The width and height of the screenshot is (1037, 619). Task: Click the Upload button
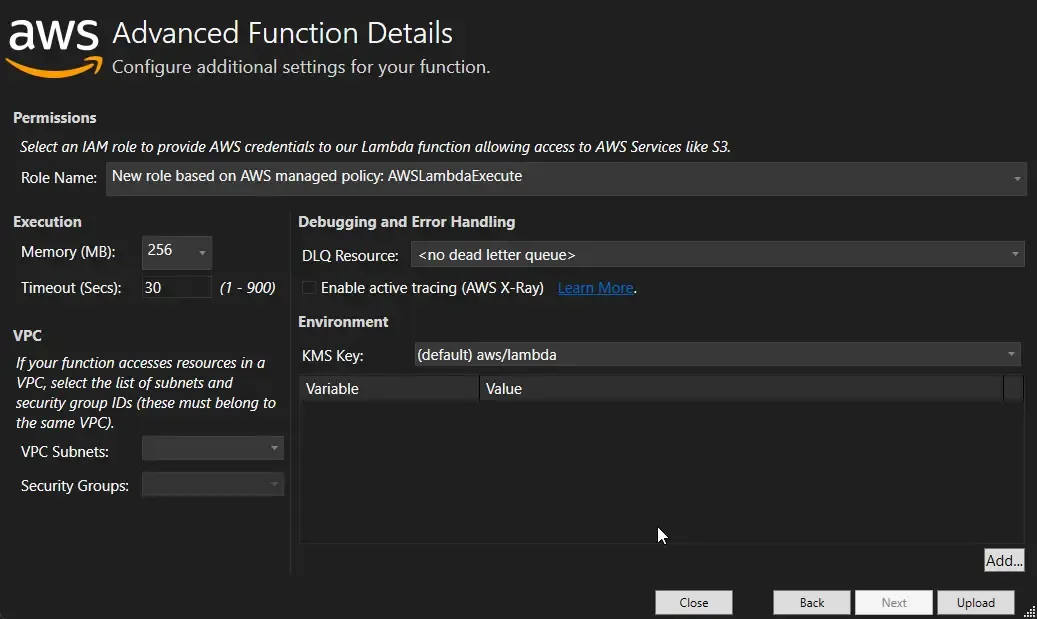pyautogui.click(x=975, y=602)
